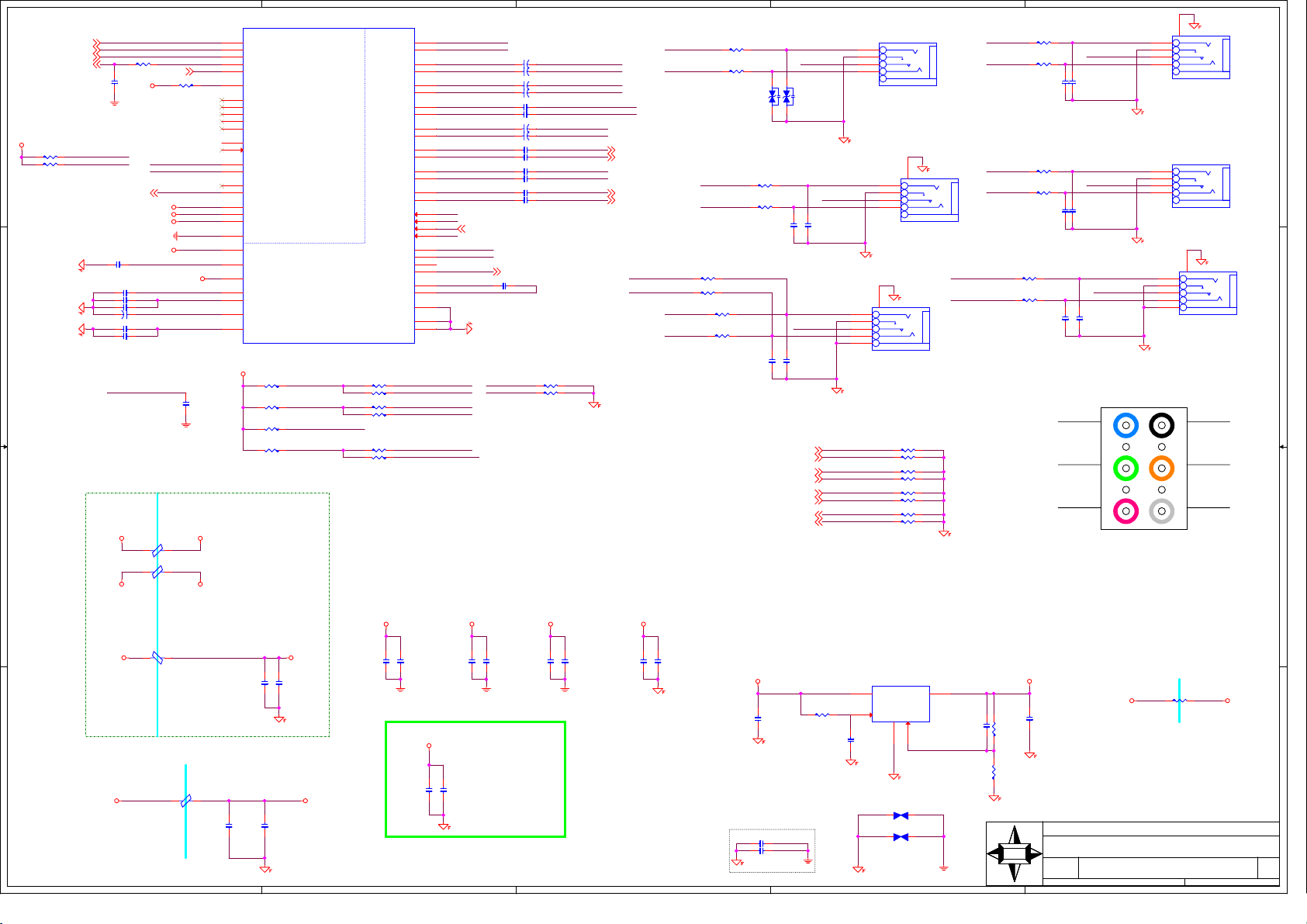Select the resistor crossed by short cyan bar
Viewport: 1307px width, 924px height.
tap(1179, 701)
